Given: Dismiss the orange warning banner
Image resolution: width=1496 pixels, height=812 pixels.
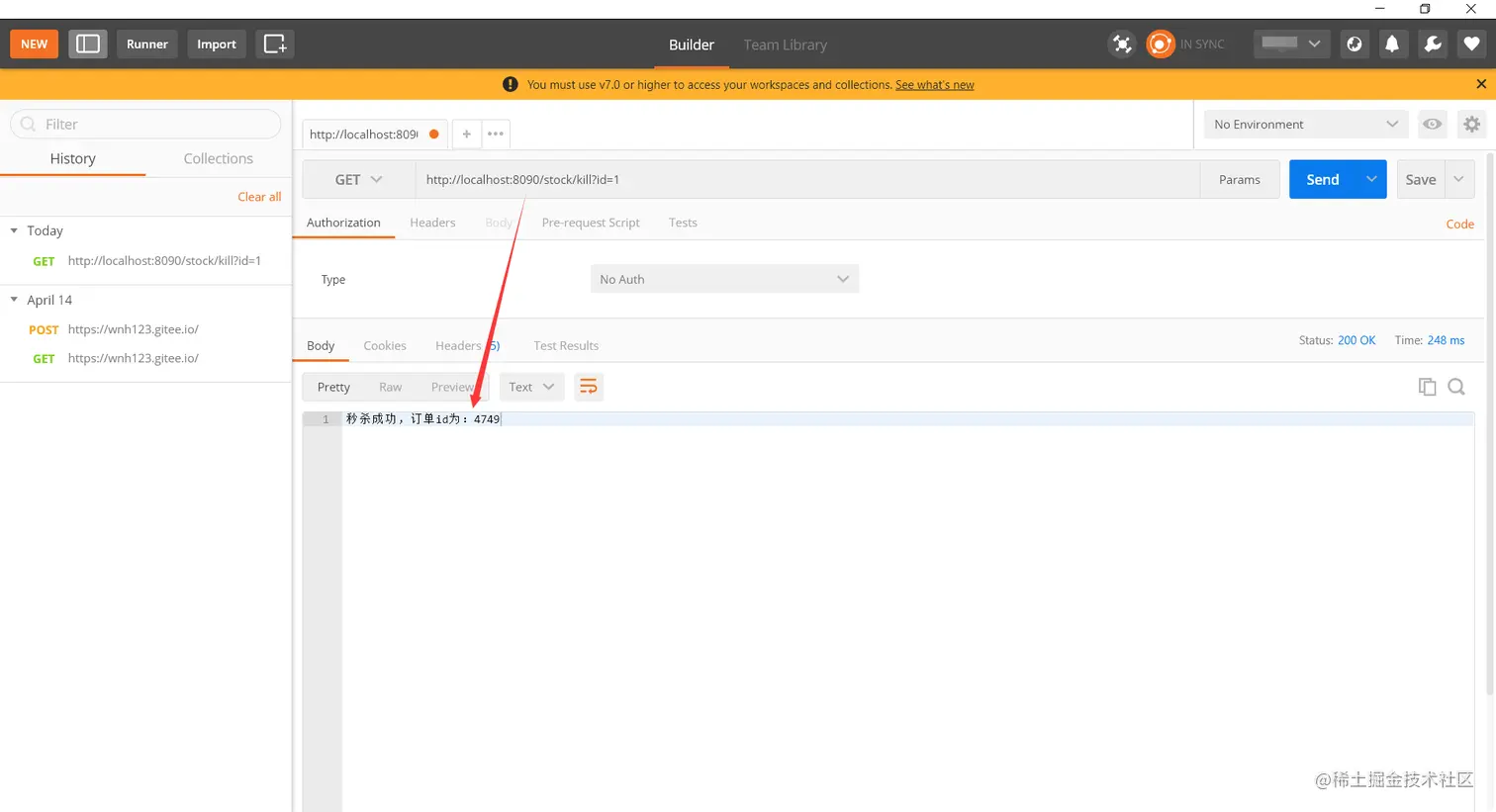Looking at the screenshot, I should 1481,84.
